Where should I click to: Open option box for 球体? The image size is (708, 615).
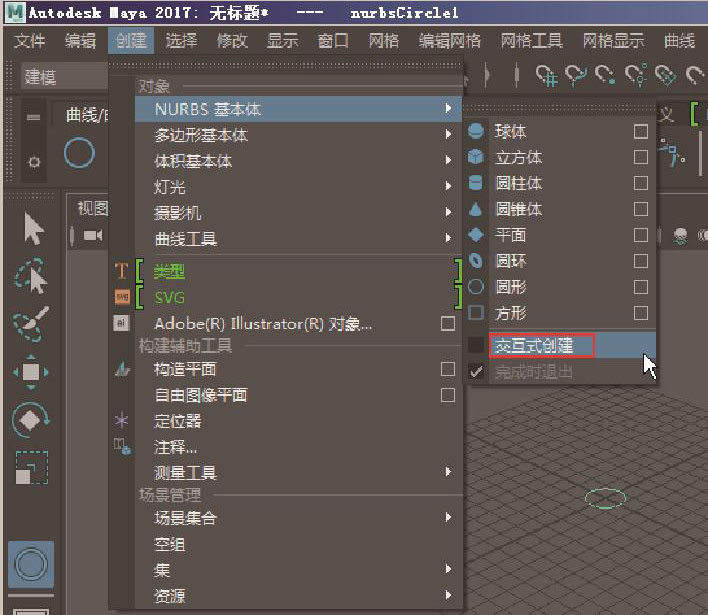(x=641, y=132)
